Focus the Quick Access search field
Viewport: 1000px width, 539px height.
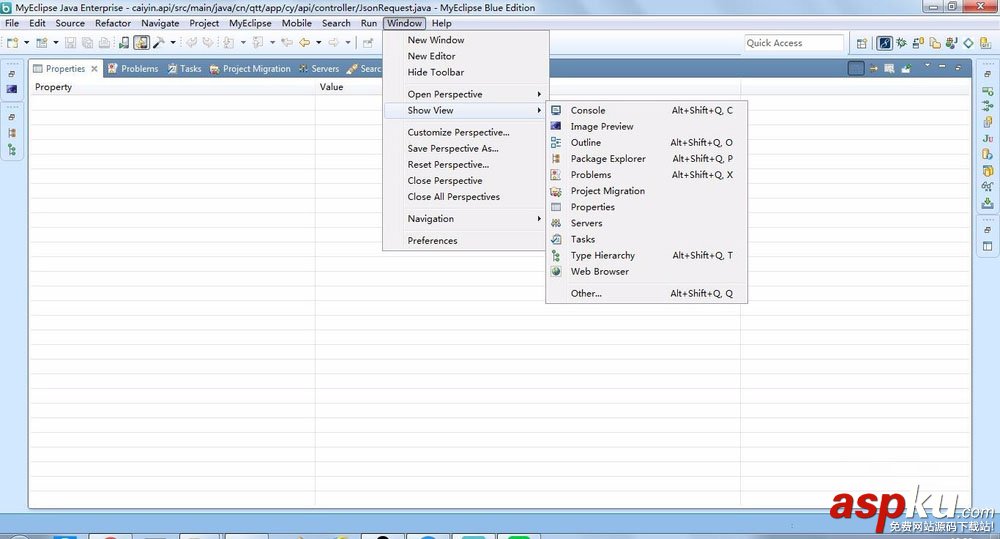pos(794,43)
